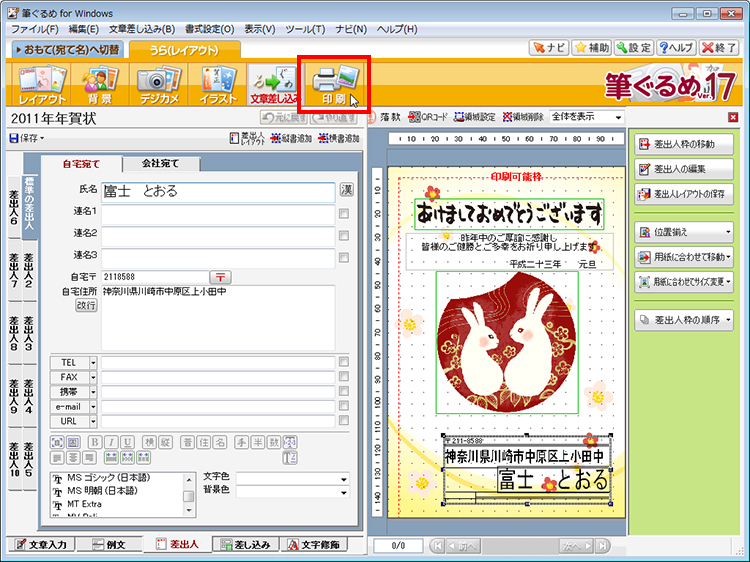This screenshot has width=750, height=562.
Task: Open the 文章差し込み text insert tool
Action: point(274,85)
